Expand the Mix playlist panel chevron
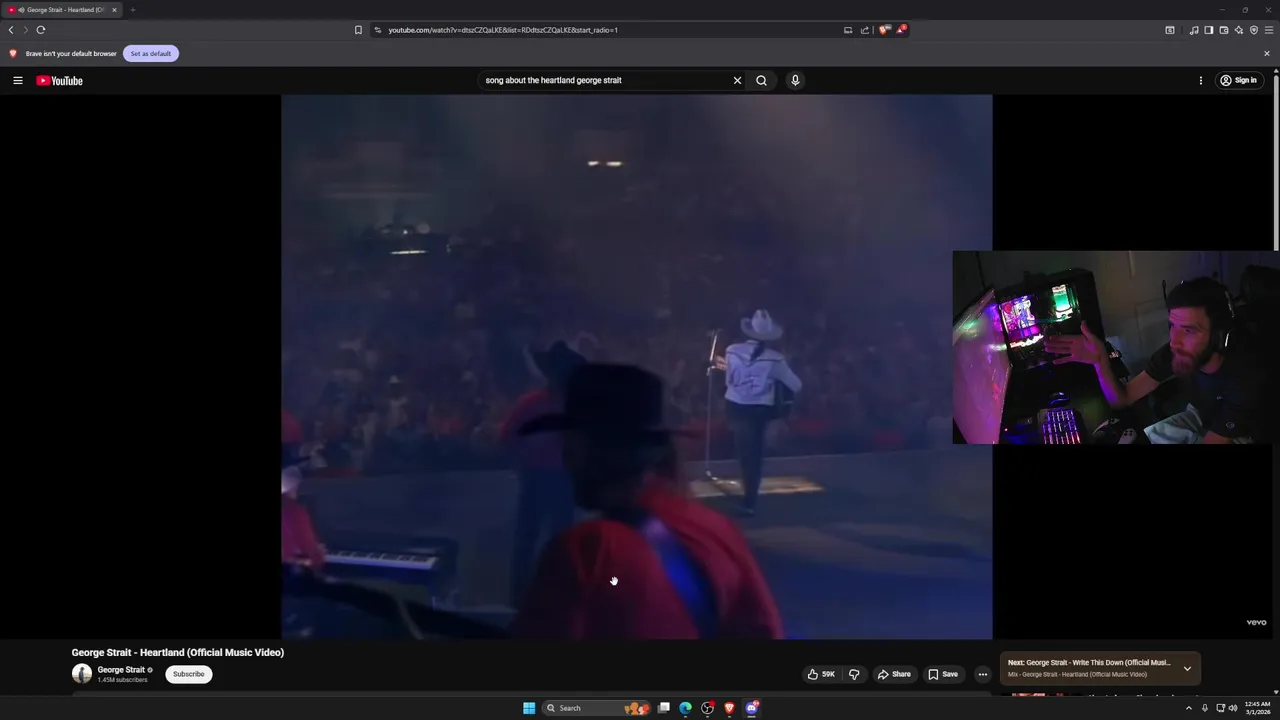1280x720 pixels. 1187,668
